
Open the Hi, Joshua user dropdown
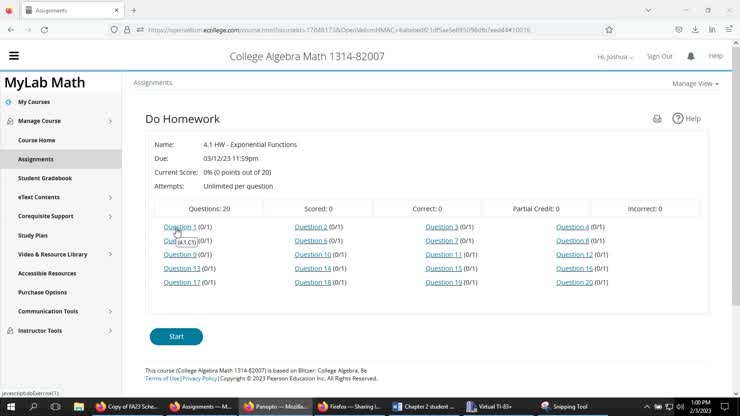point(615,57)
